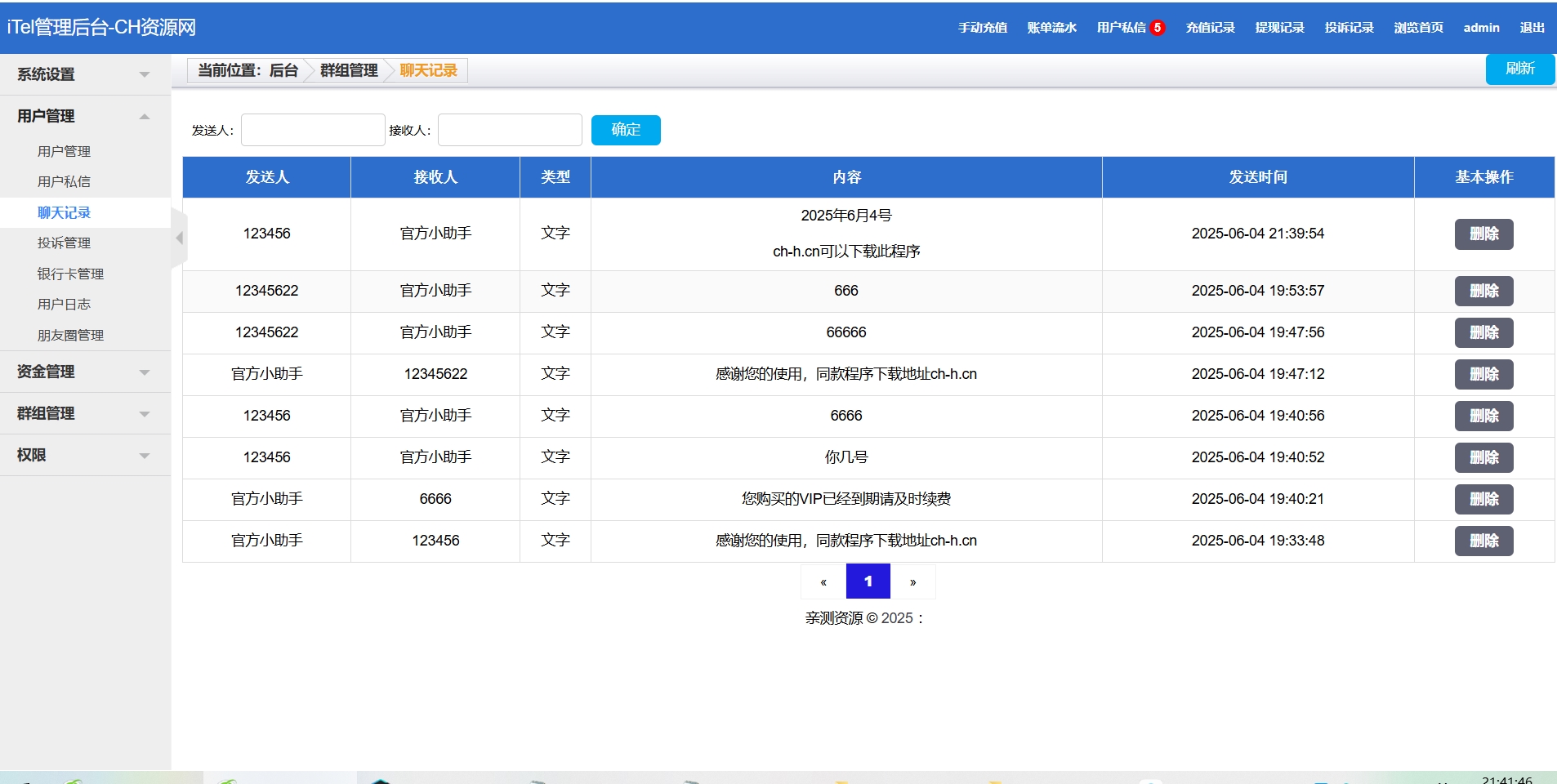Click the 确定 search button
1557x784 pixels.
(626, 130)
